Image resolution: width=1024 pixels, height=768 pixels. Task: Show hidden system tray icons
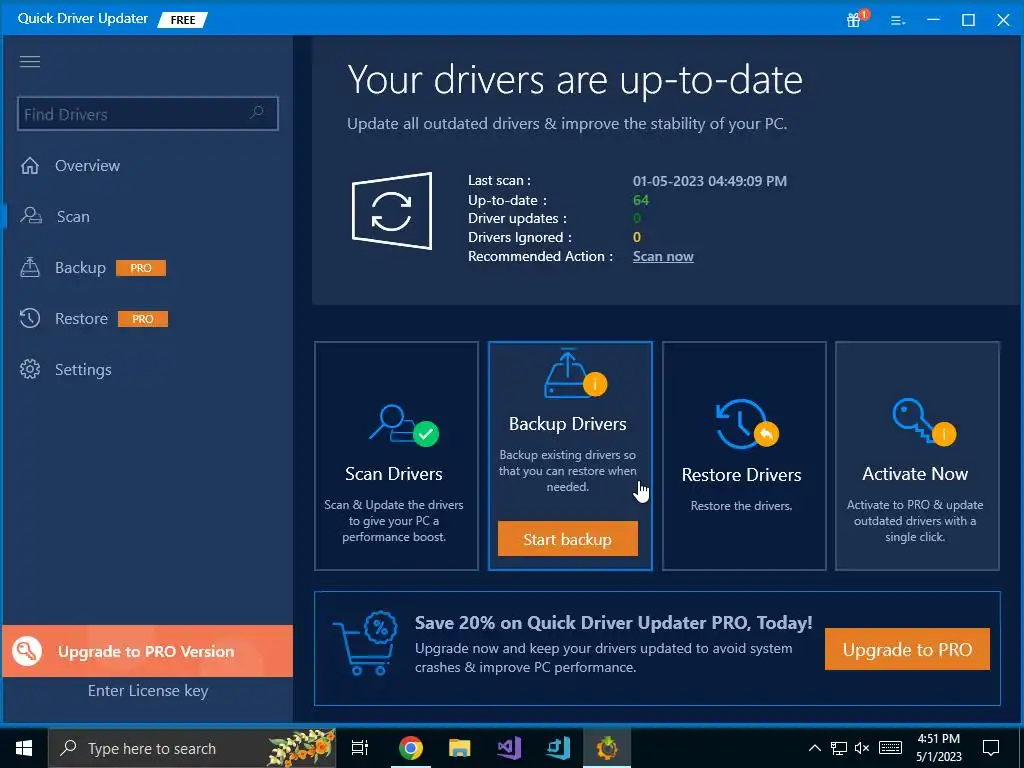pos(815,748)
